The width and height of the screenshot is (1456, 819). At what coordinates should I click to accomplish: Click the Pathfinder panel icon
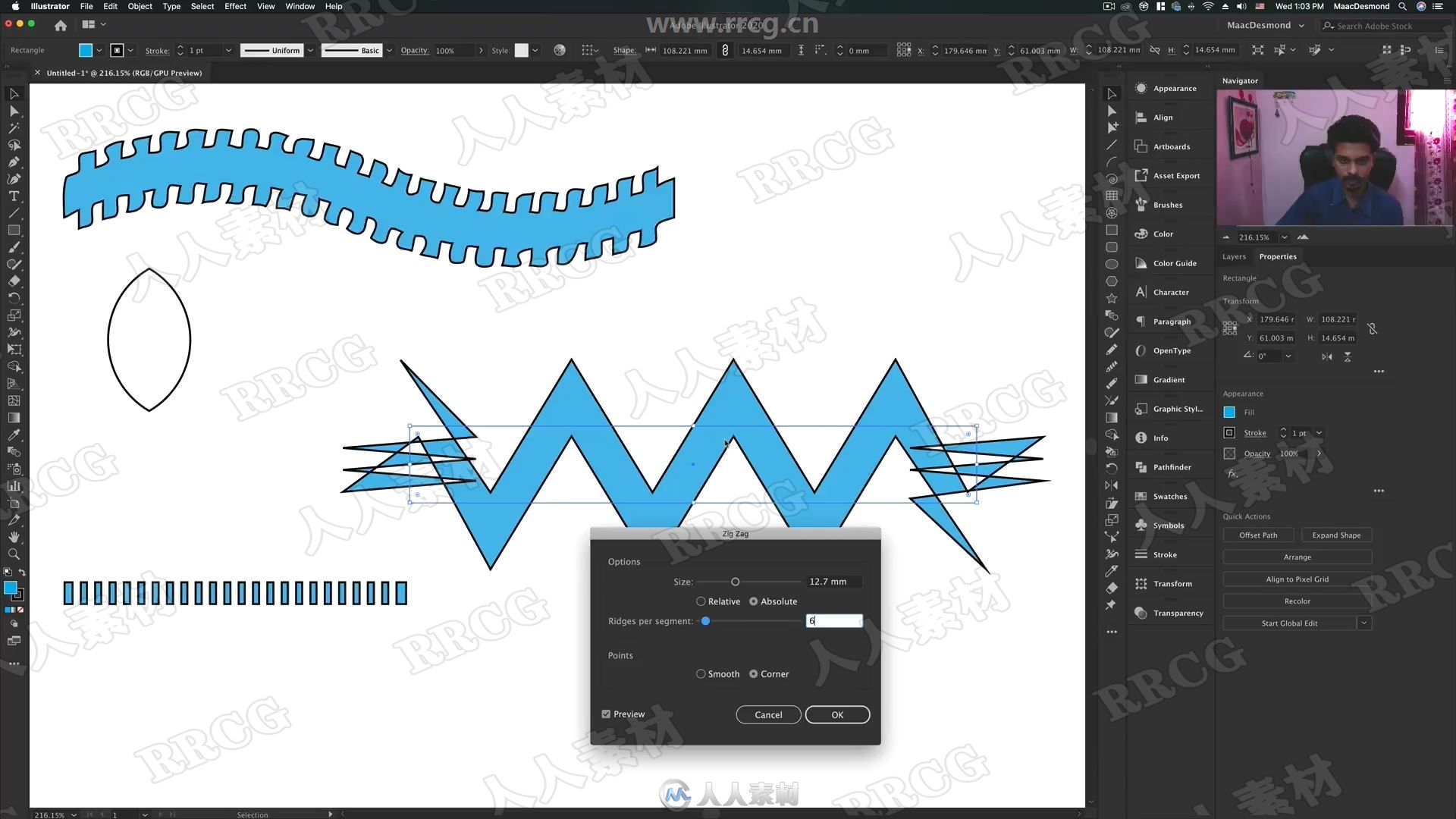(x=1141, y=466)
